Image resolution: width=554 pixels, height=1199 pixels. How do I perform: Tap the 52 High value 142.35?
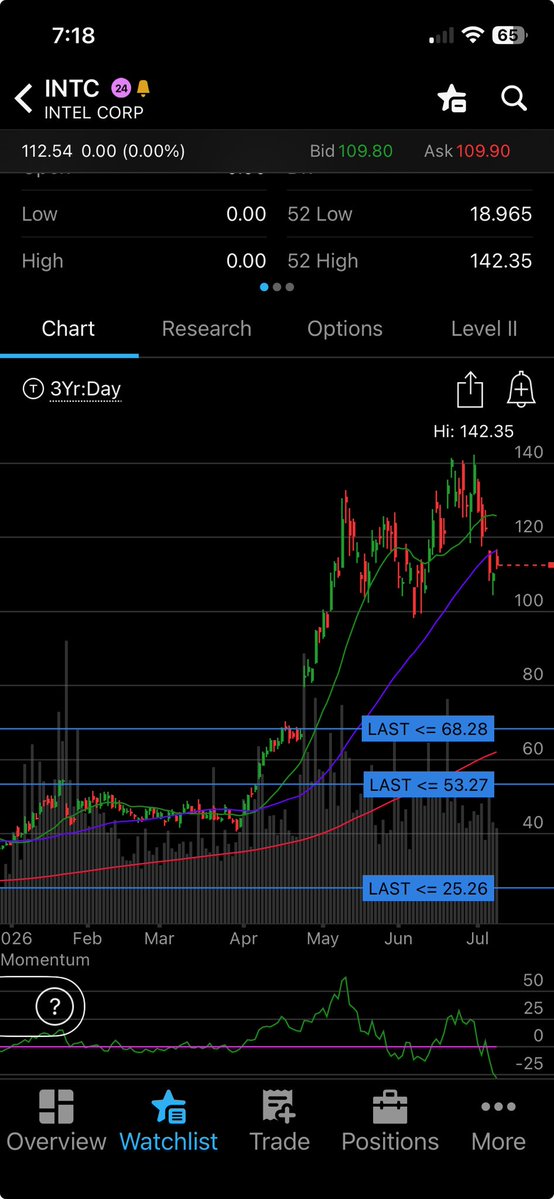tap(500, 261)
